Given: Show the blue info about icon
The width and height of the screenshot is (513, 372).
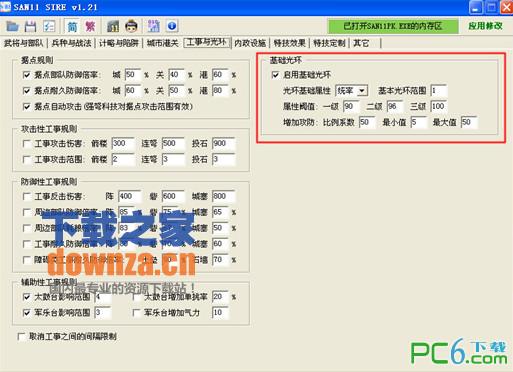Looking at the screenshot, I should pos(172,26).
